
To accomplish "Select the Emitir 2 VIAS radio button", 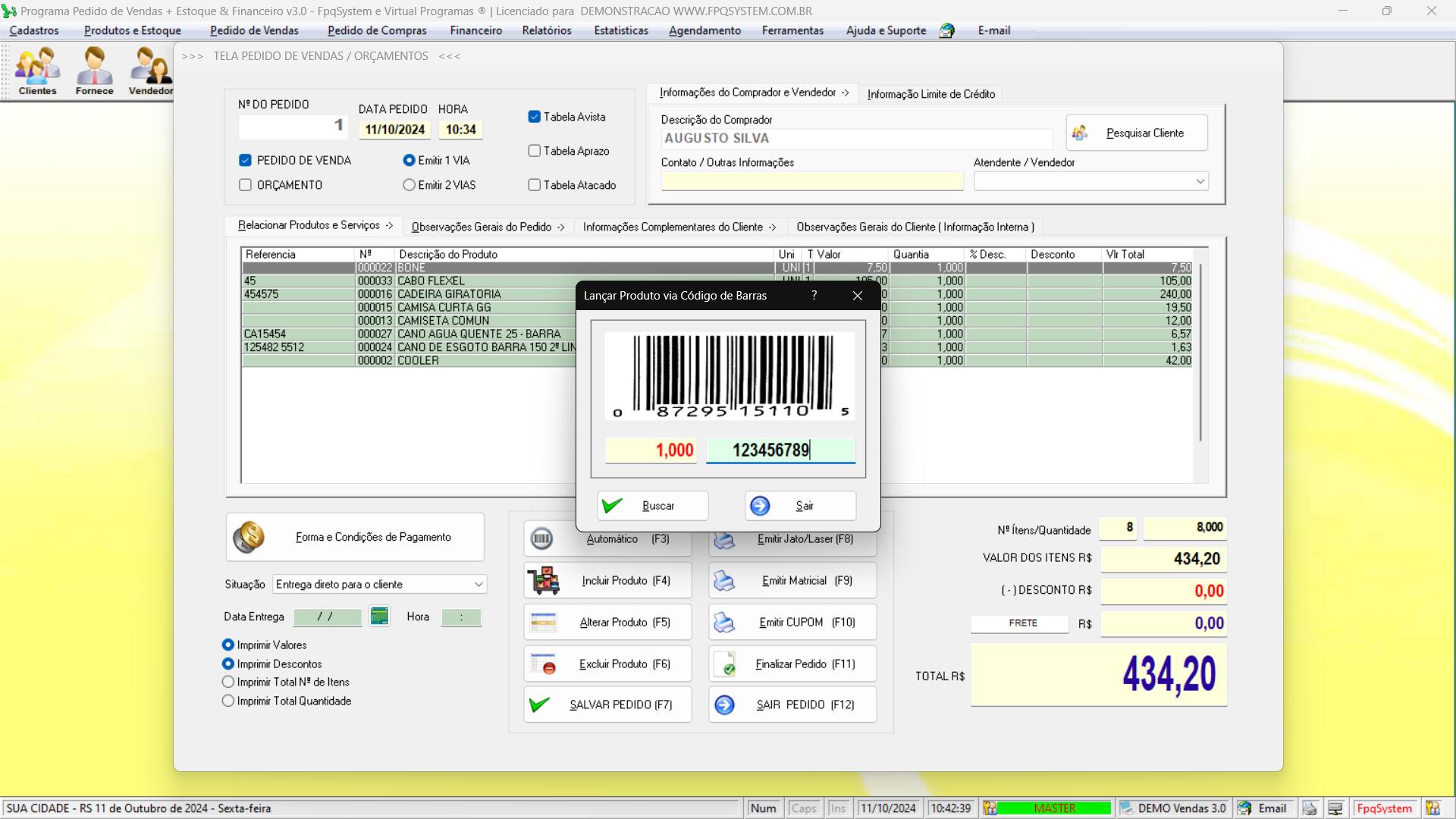I will click(x=409, y=185).
